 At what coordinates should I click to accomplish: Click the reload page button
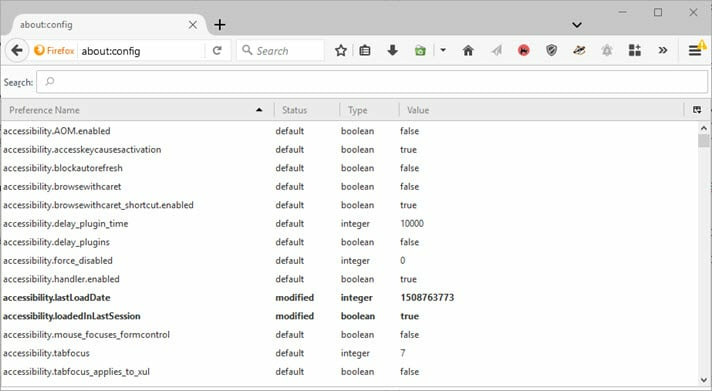coord(217,50)
